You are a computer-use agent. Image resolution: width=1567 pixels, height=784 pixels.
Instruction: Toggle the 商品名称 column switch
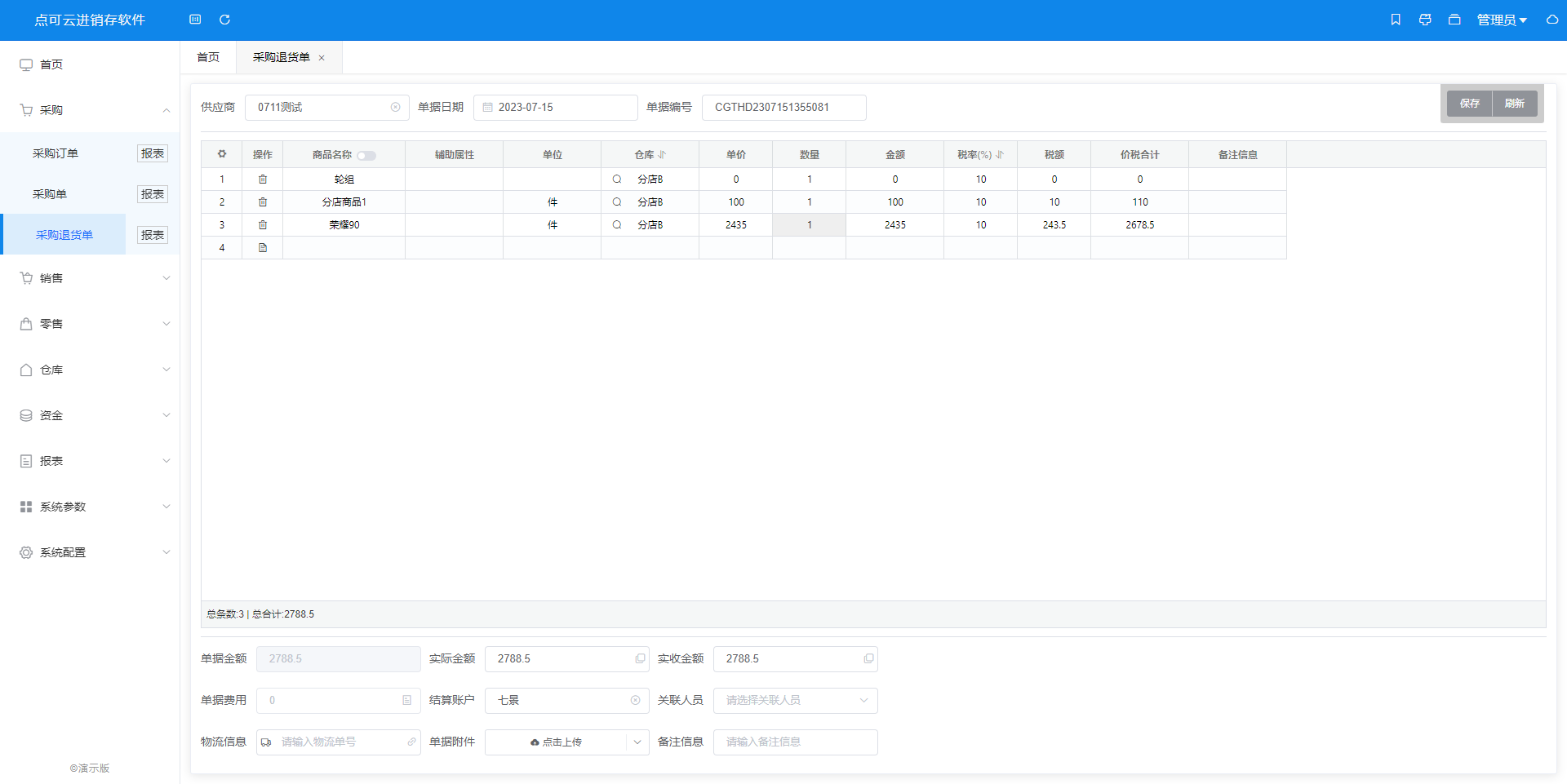366,156
